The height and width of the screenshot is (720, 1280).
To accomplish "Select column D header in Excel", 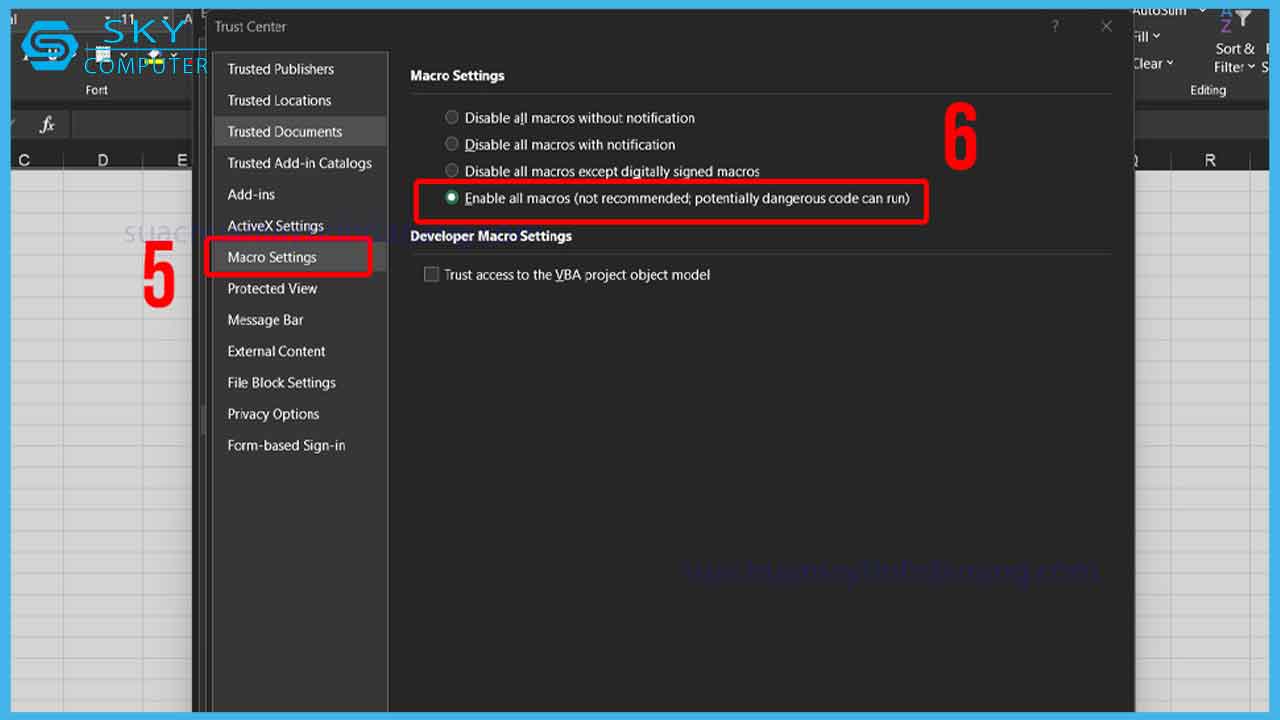I will click(x=103, y=160).
